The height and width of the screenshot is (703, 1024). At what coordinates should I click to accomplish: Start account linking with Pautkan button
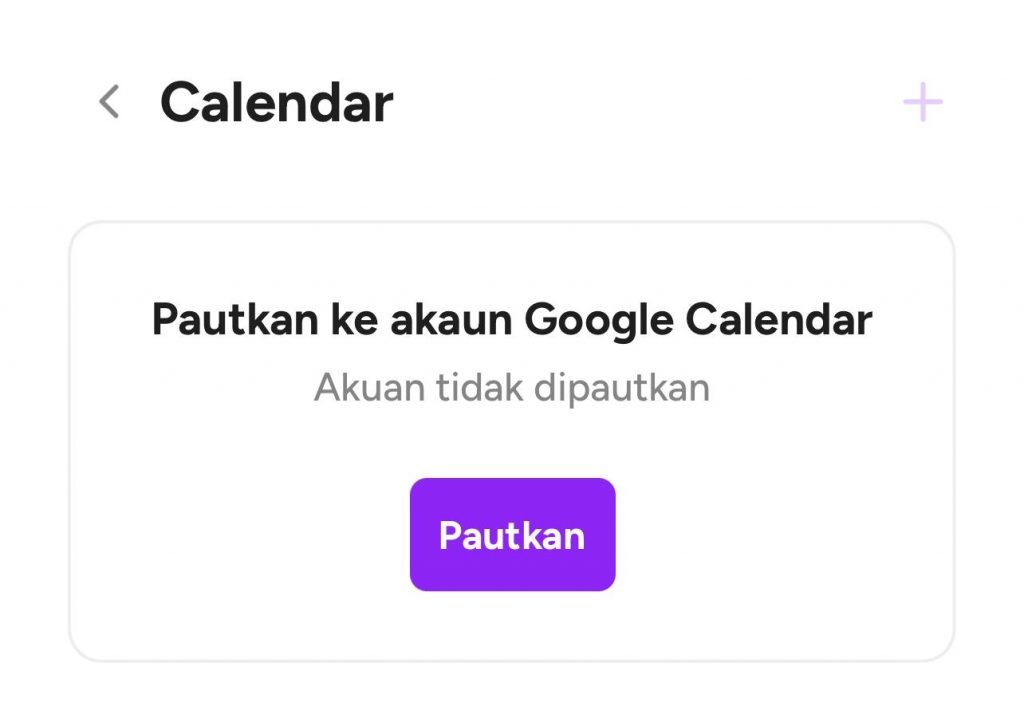tap(513, 534)
